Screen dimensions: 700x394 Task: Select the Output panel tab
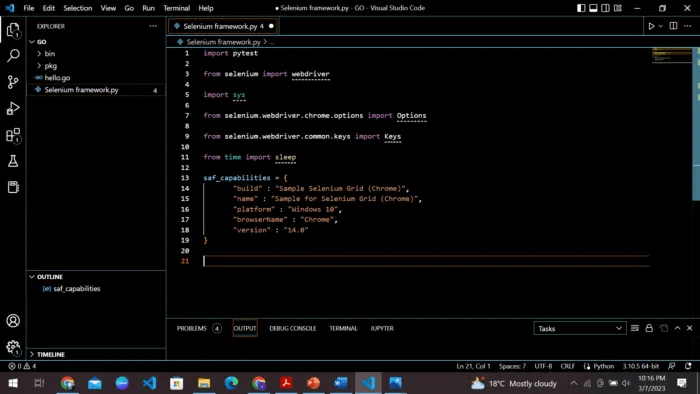[245, 328]
